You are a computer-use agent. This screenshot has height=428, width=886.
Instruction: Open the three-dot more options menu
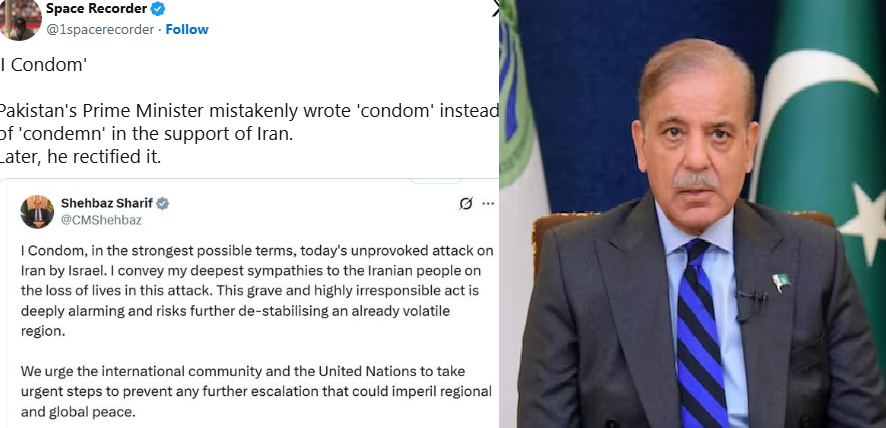(488, 204)
